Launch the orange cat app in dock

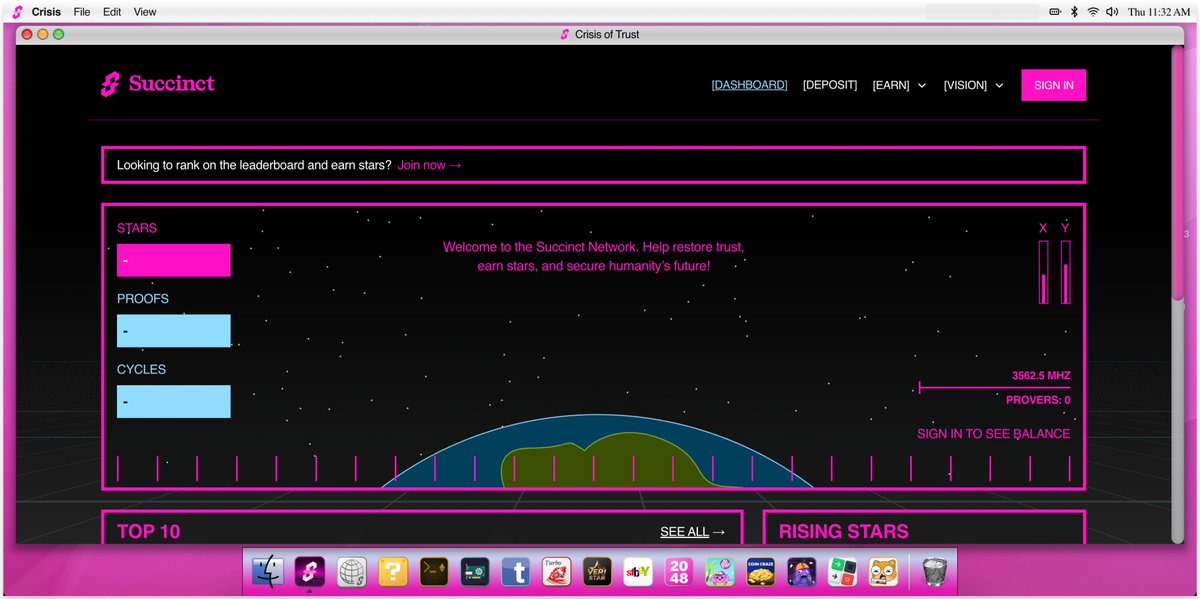coord(883,571)
